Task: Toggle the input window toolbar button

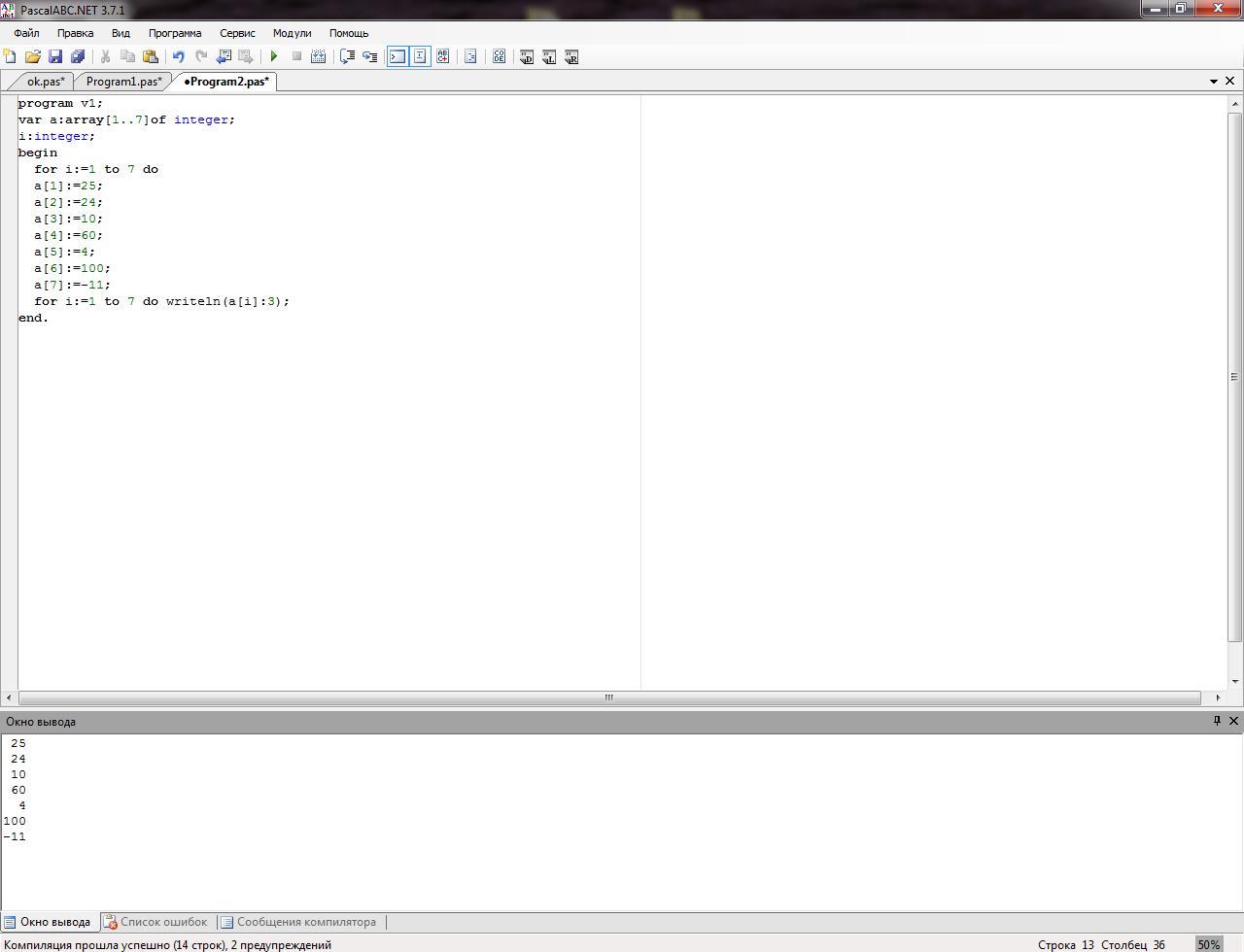Action: coord(420,56)
